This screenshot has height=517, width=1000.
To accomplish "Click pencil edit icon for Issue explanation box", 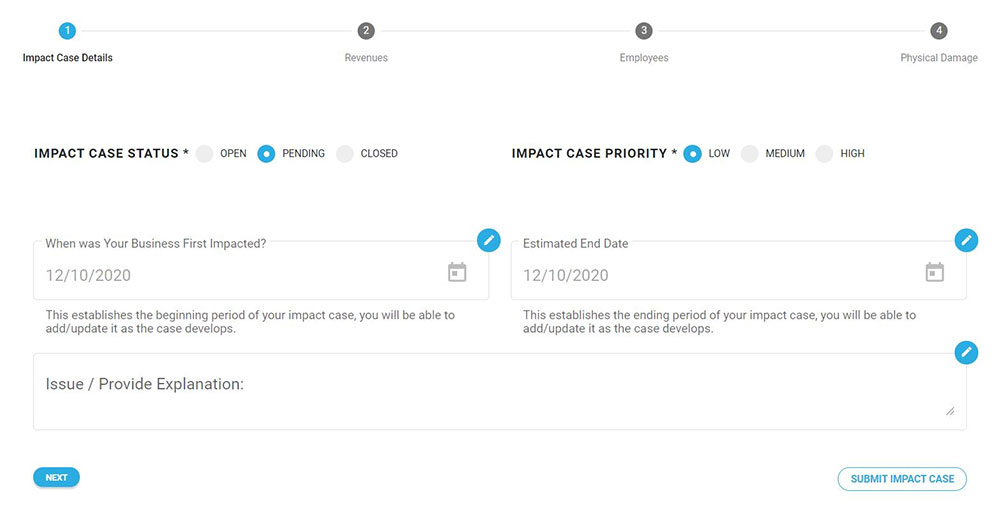I will coord(966,352).
